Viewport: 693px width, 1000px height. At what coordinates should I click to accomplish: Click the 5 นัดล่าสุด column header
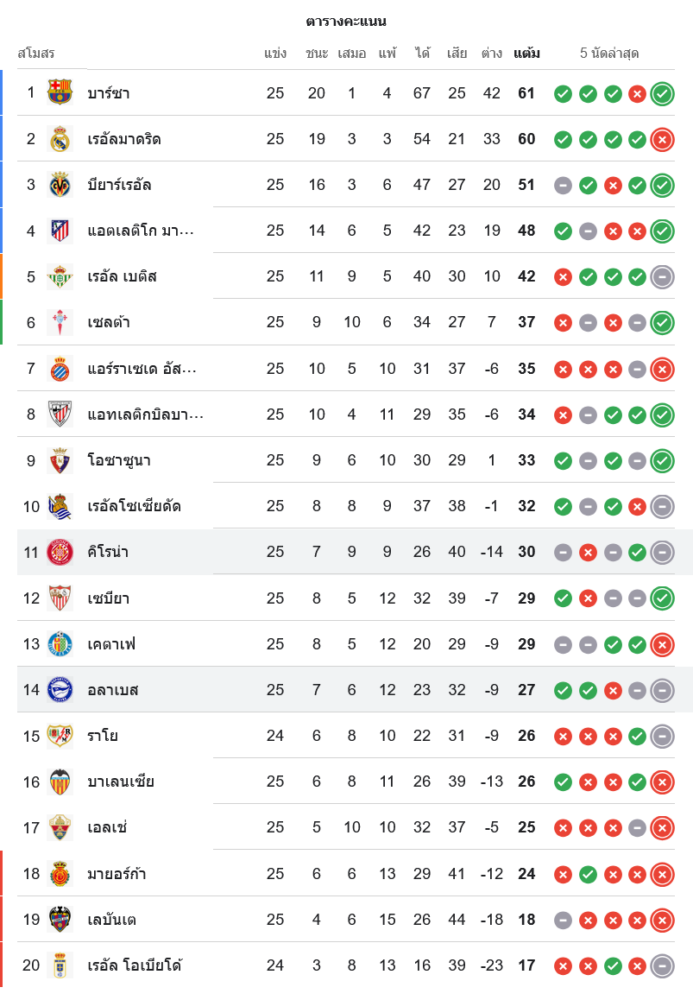pyautogui.click(x=609, y=53)
